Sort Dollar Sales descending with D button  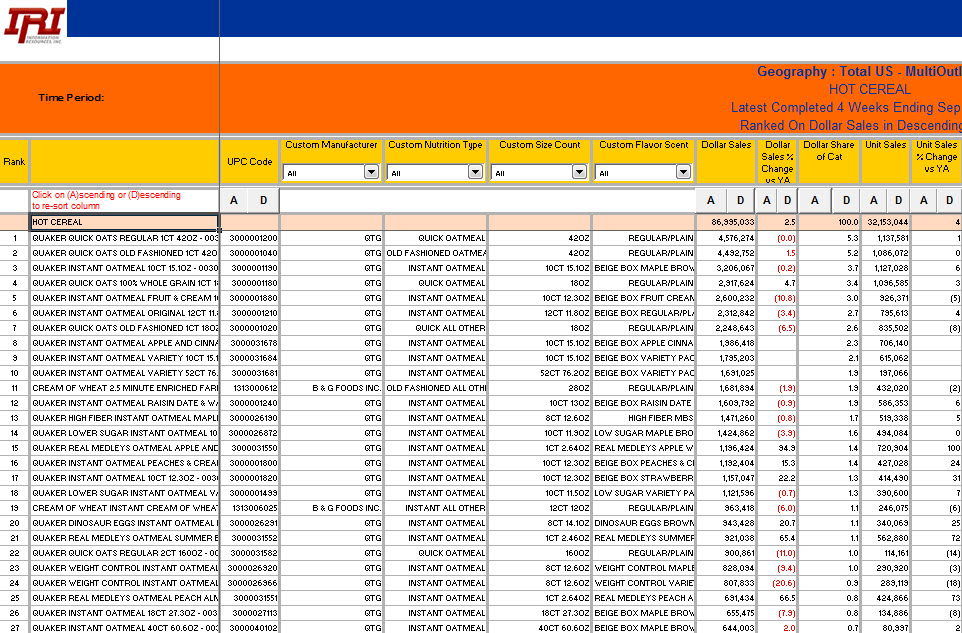tap(741, 201)
